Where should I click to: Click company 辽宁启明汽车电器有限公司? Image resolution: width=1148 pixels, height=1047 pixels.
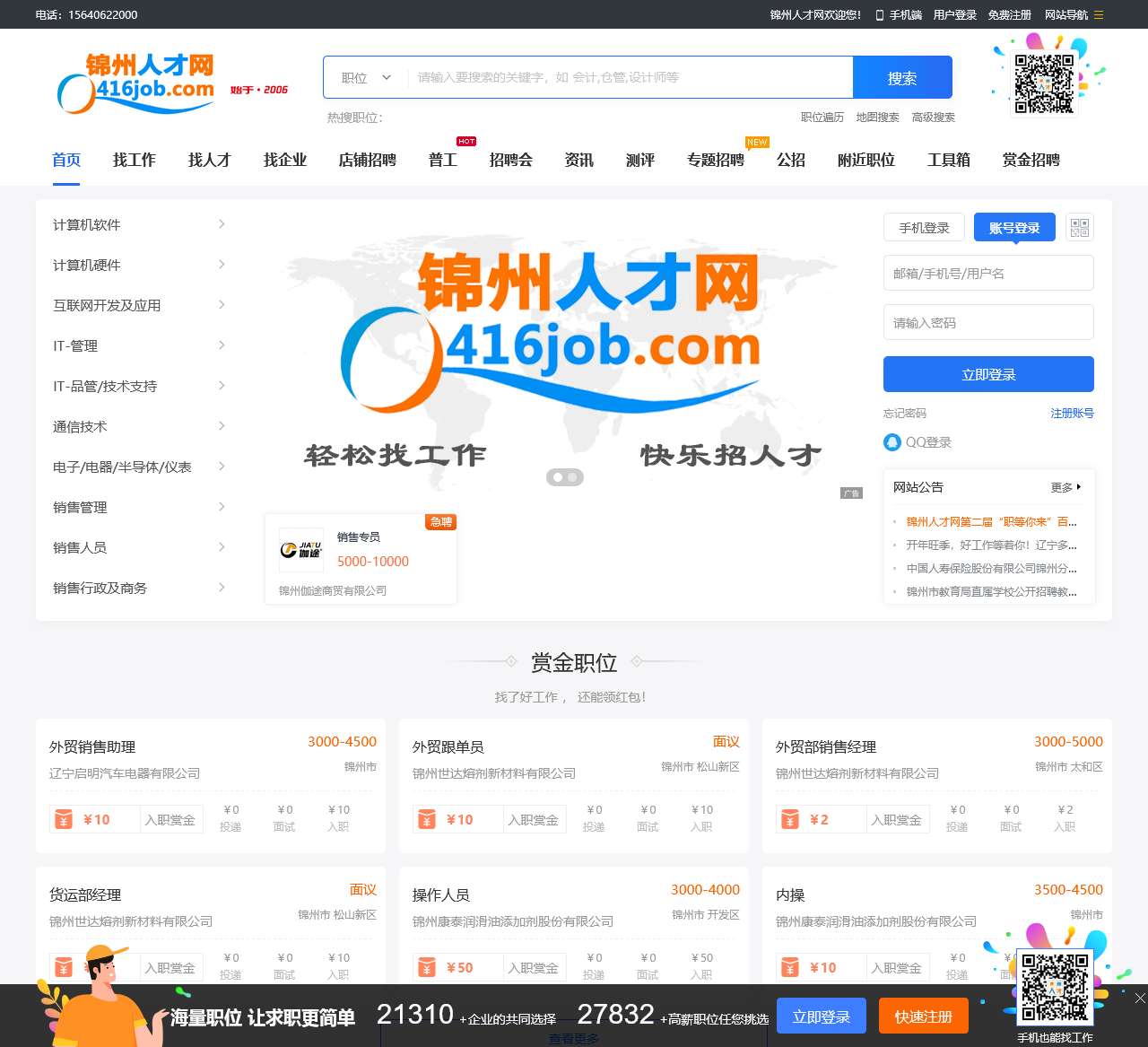[x=125, y=773]
